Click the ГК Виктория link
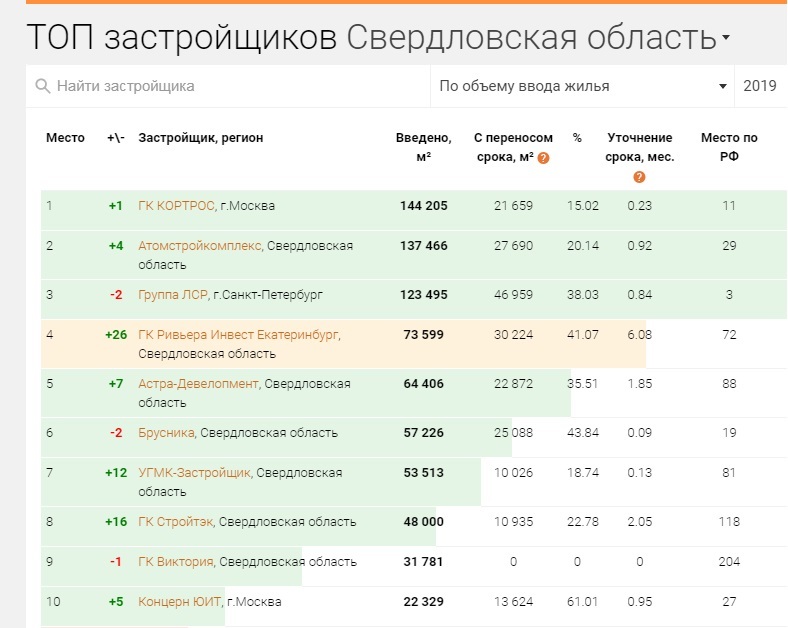The width and height of the screenshot is (788, 628). (x=175, y=562)
